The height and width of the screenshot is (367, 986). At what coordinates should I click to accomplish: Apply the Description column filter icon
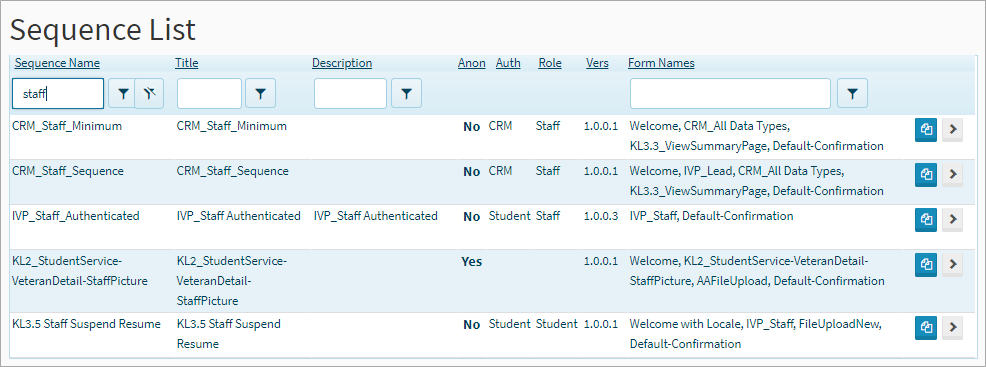(406, 94)
